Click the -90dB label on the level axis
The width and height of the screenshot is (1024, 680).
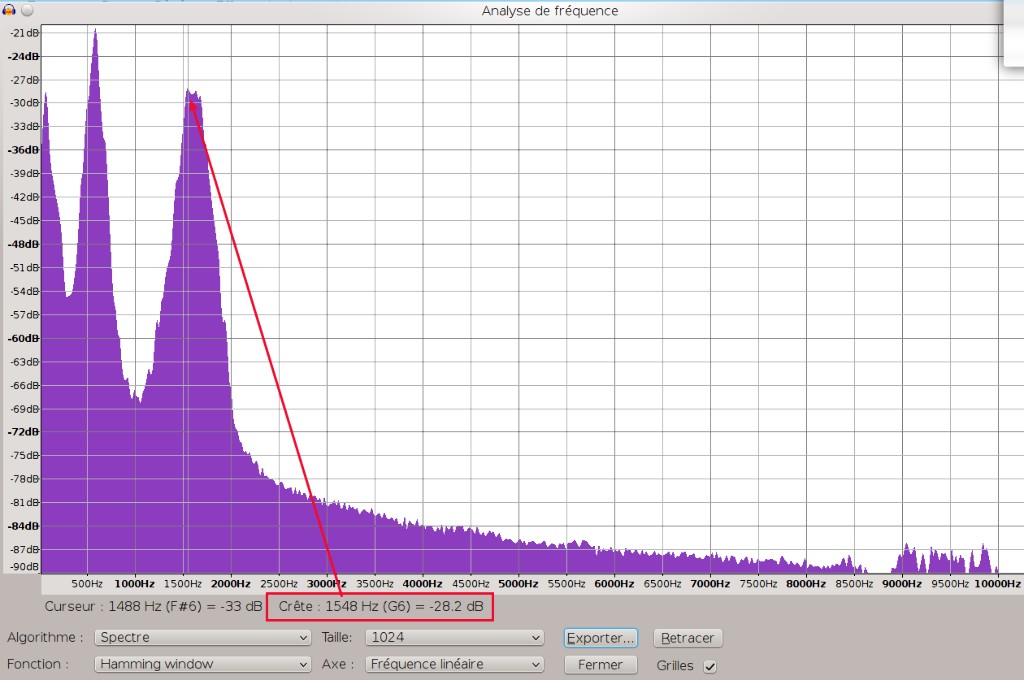(x=25, y=566)
